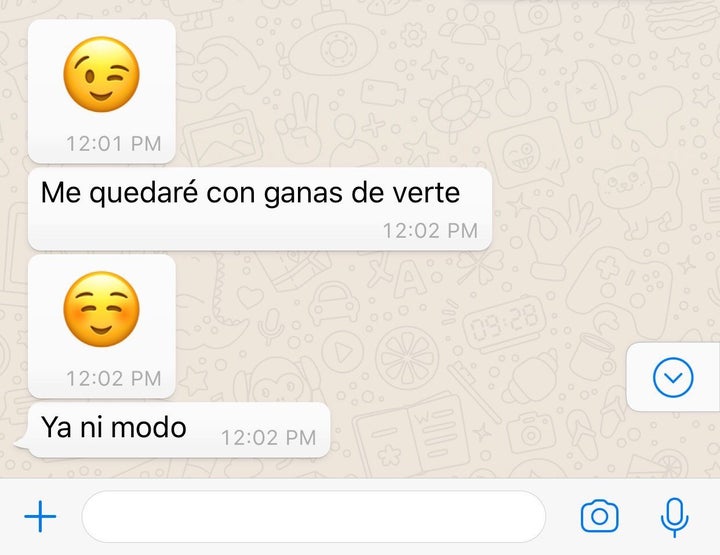720x555 pixels.
Task: Tap the 12:02 PM timestamp under "verte" message
Action: [430, 230]
